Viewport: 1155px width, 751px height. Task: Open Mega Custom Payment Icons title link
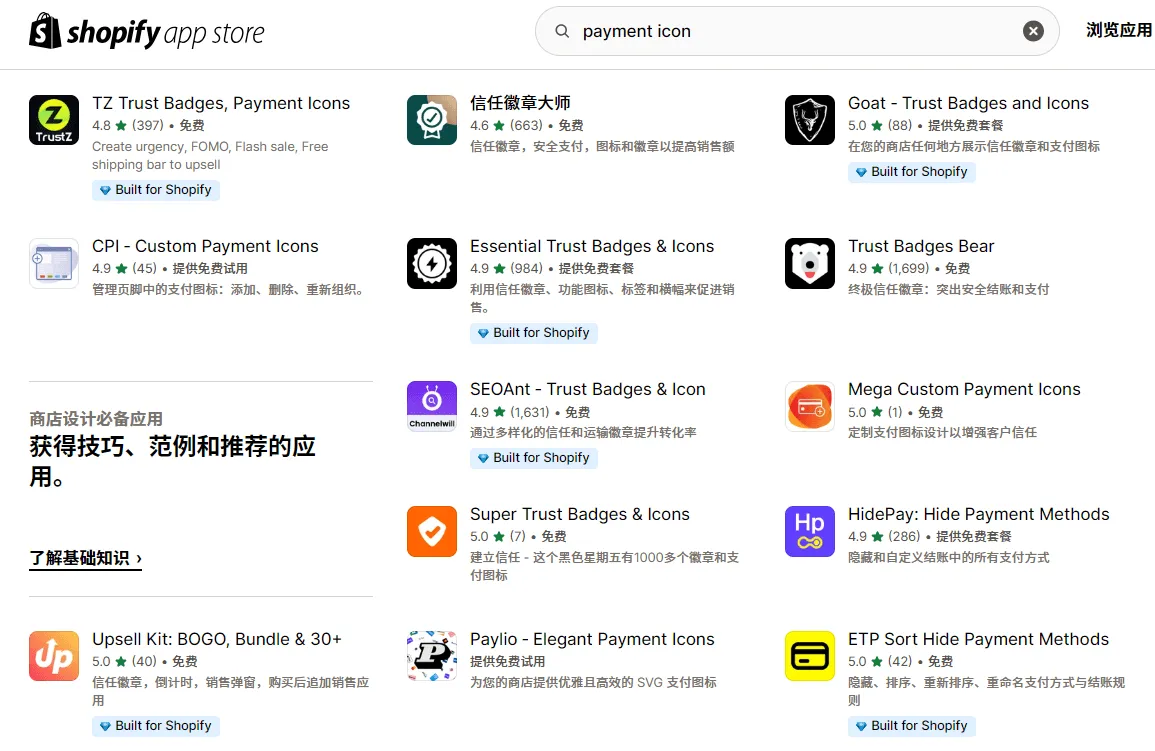pos(964,389)
